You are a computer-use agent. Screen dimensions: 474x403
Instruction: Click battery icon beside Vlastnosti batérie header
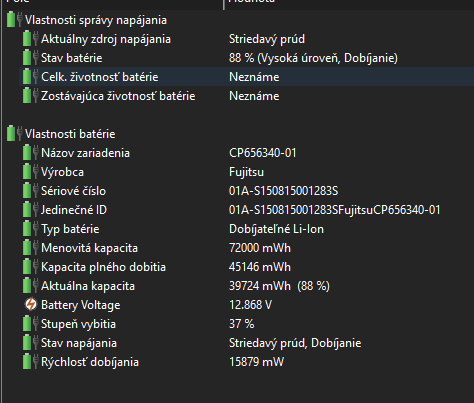click(x=15, y=134)
